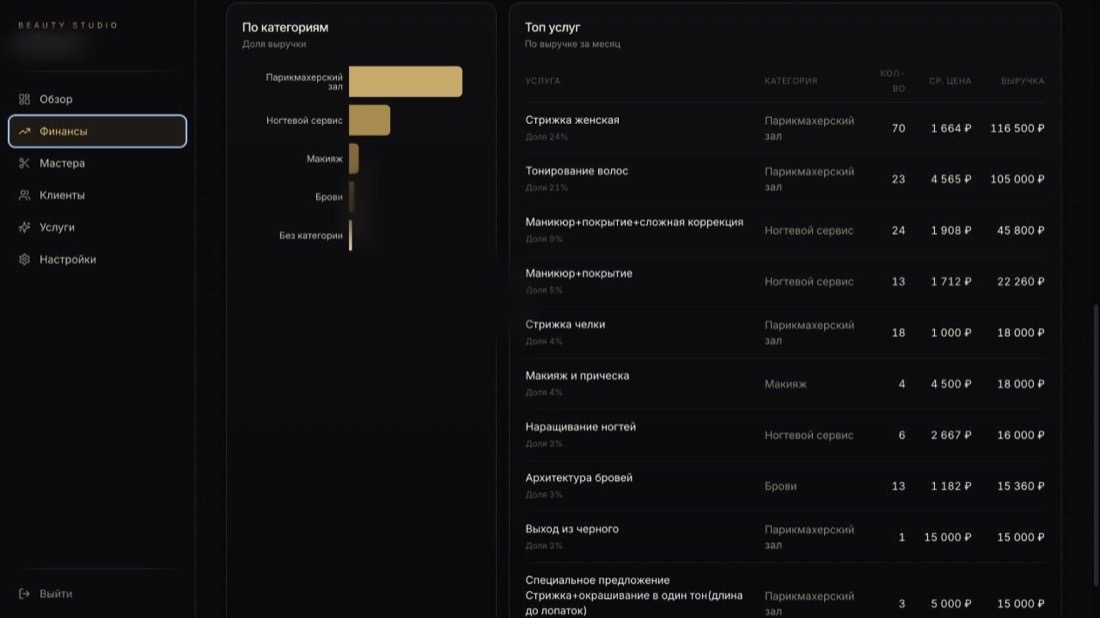Click the average price 1 182 ₽

951,486
